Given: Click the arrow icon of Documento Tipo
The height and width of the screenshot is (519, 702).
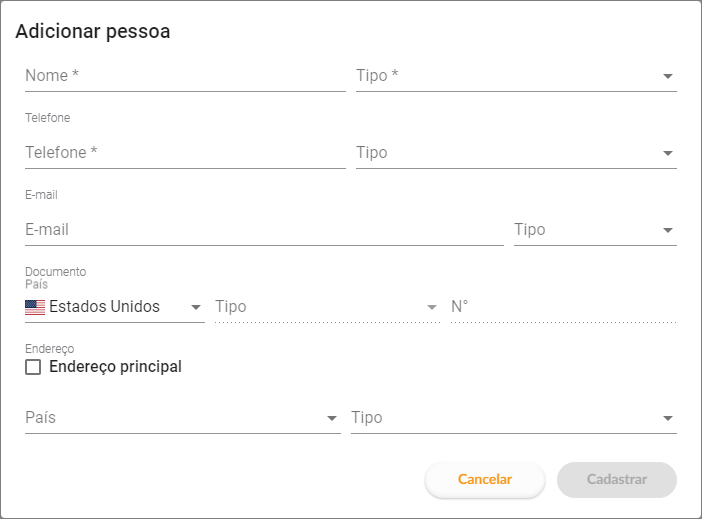Looking at the screenshot, I should click(x=432, y=307).
